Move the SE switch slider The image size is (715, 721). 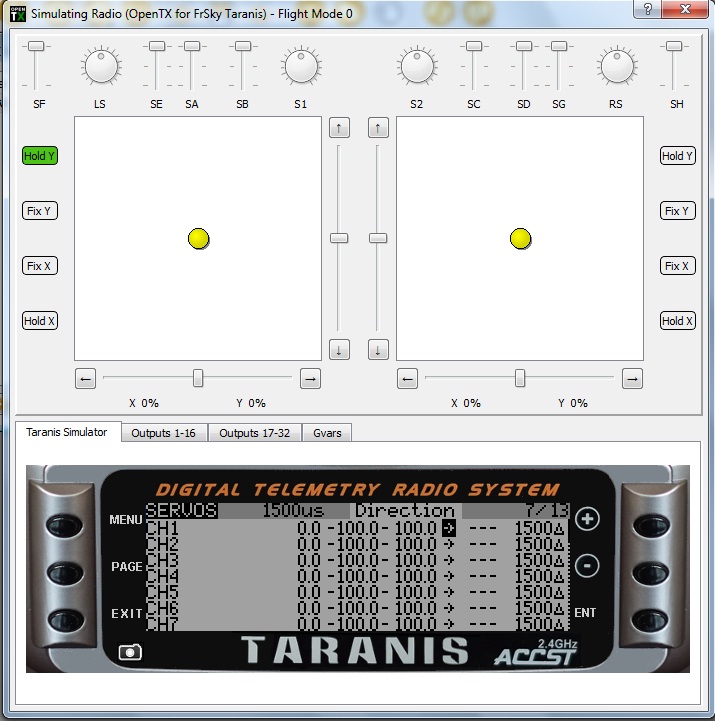pos(157,46)
